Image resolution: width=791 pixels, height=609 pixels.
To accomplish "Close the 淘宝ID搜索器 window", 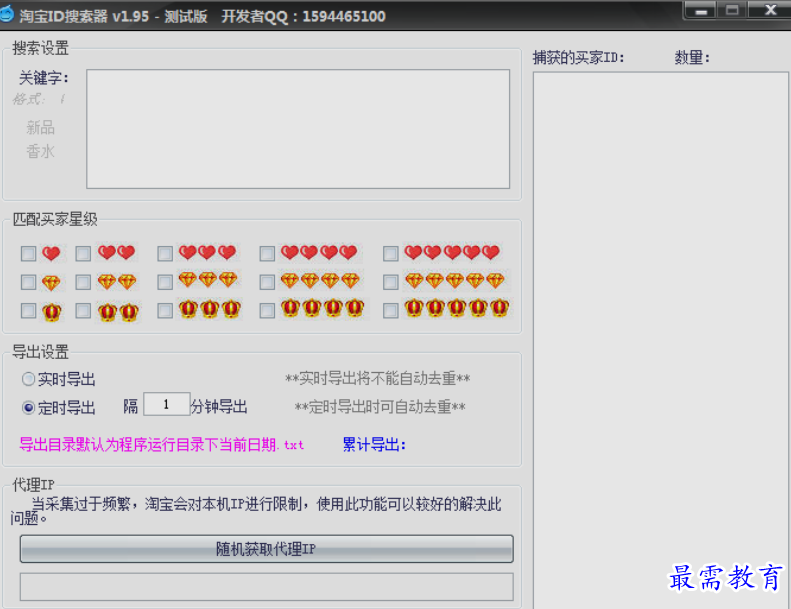I will [770, 11].
